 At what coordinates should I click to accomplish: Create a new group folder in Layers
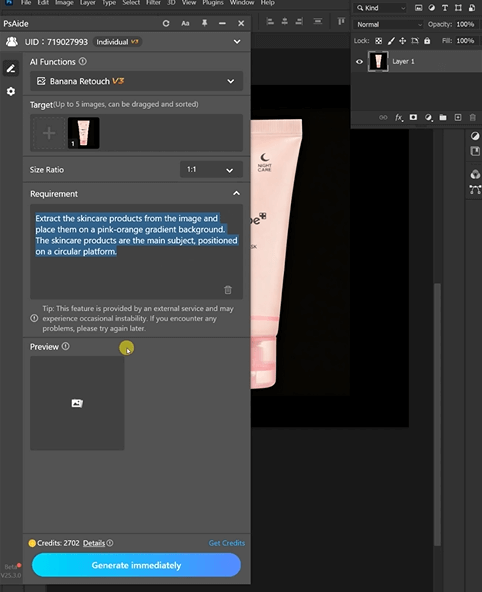pyautogui.click(x=443, y=117)
